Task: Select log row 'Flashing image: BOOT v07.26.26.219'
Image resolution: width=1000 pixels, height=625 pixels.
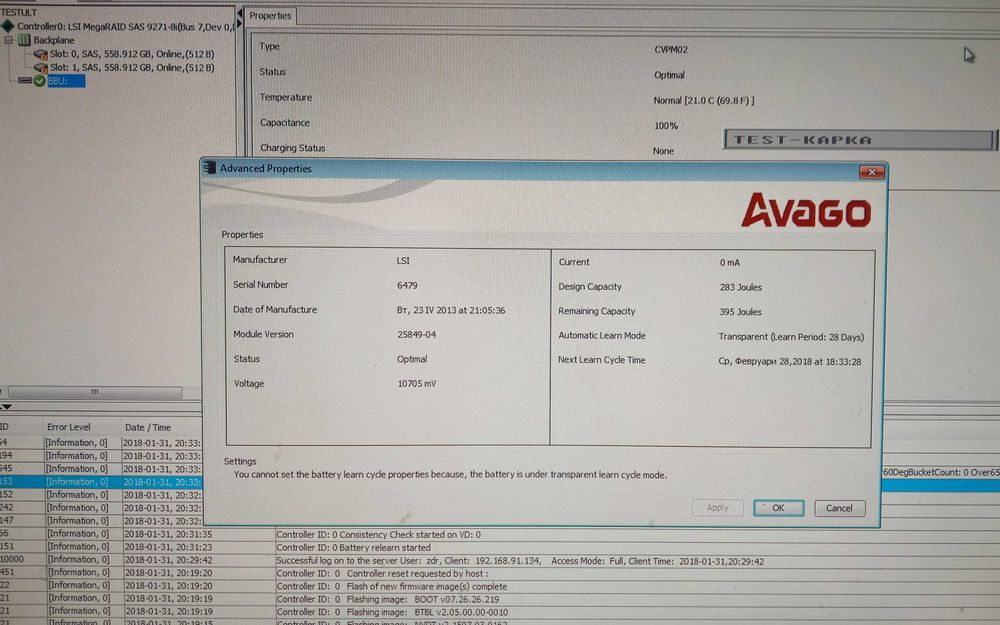Action: click(500, 599)
